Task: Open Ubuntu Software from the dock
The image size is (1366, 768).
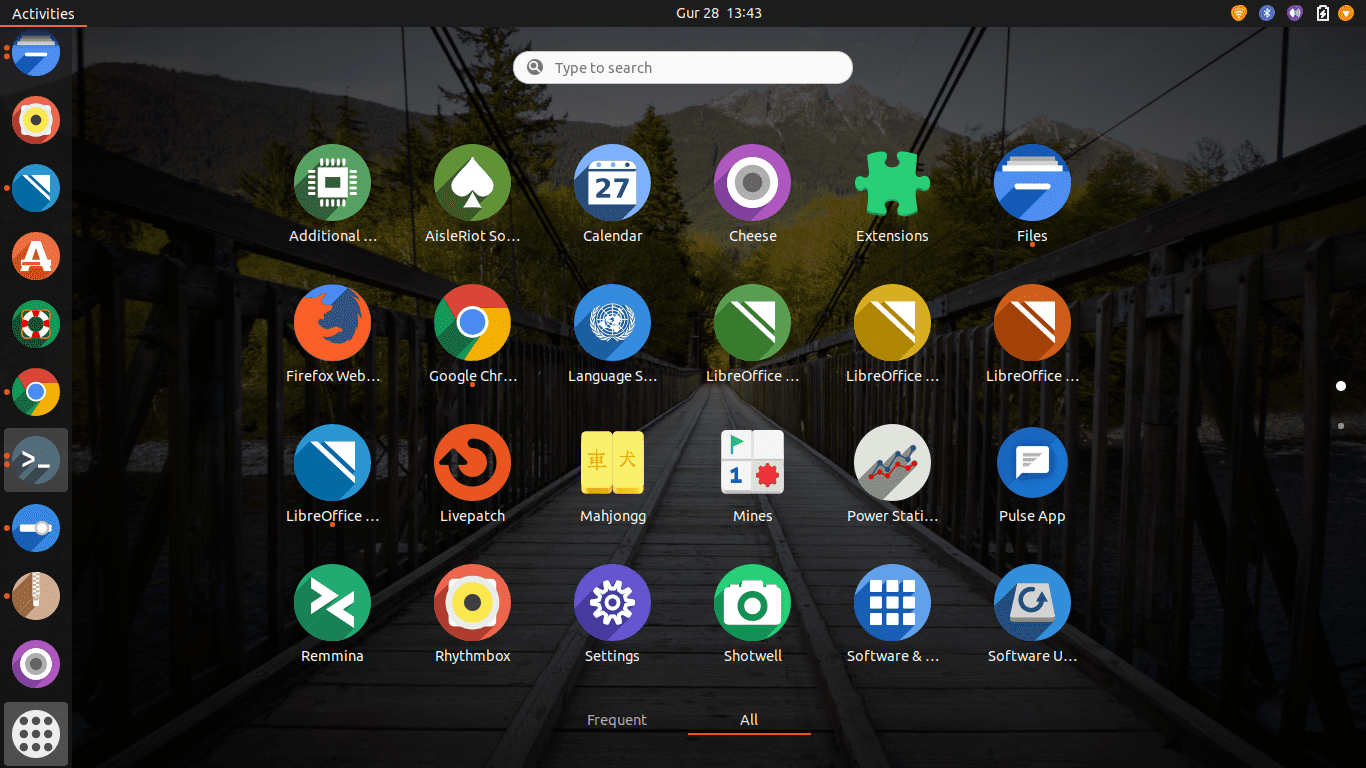Action: (x=36, y=256)
